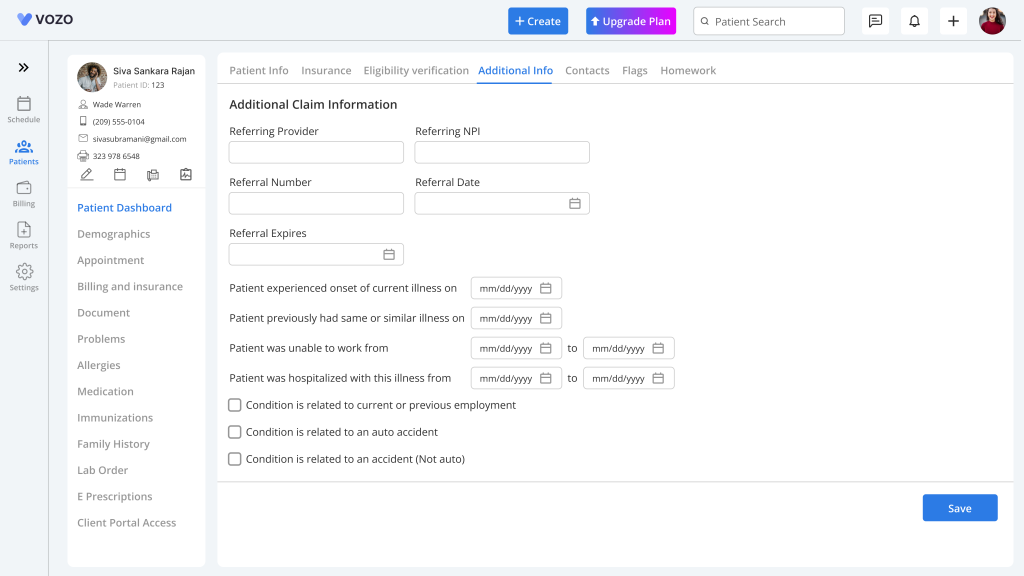The image size is (1024, 576).
Task: Check condition related to employment box
Action: coord(234,405)
